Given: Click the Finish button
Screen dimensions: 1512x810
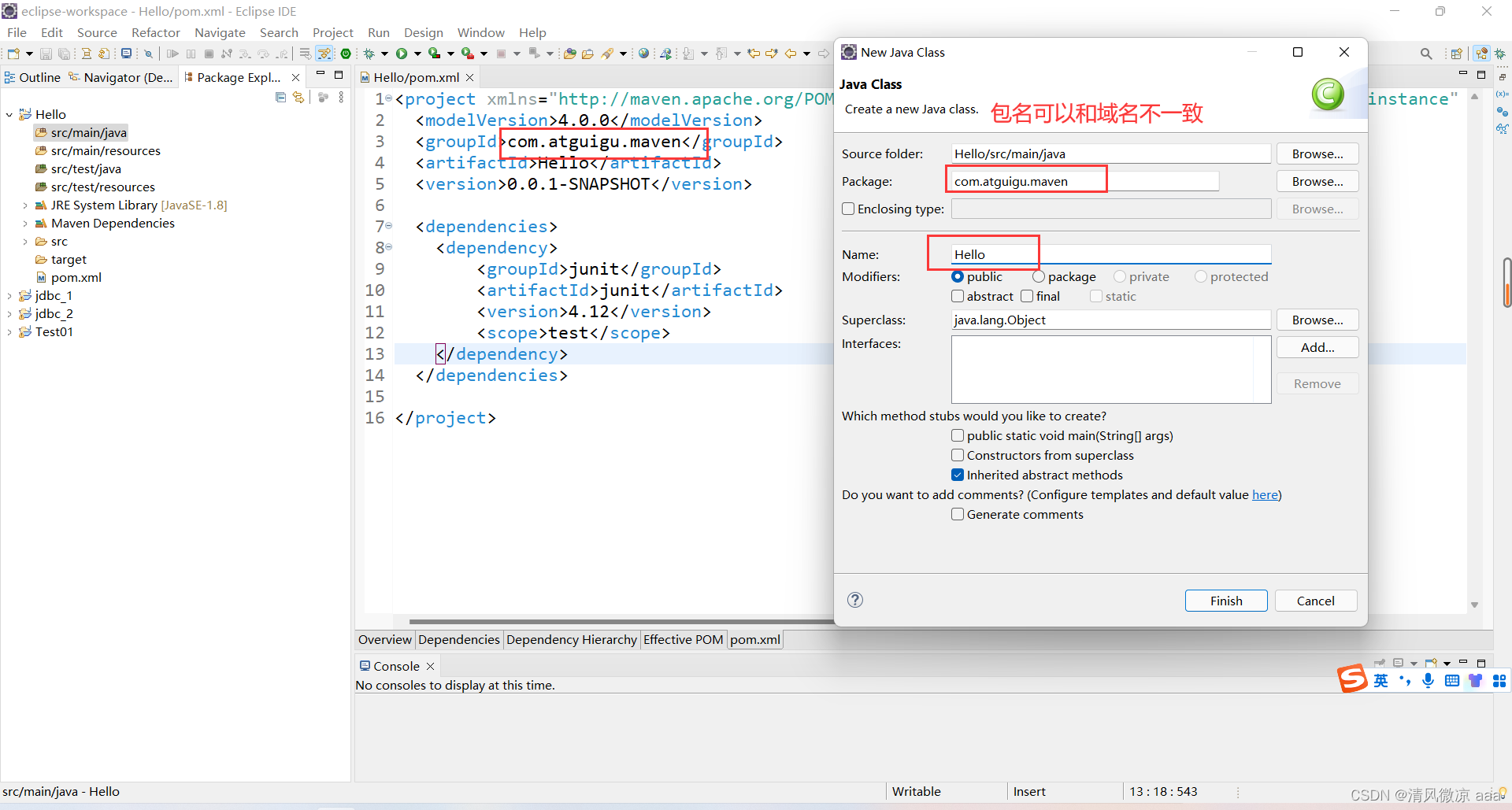Looking at the screenshot, I should [1225, 600].
